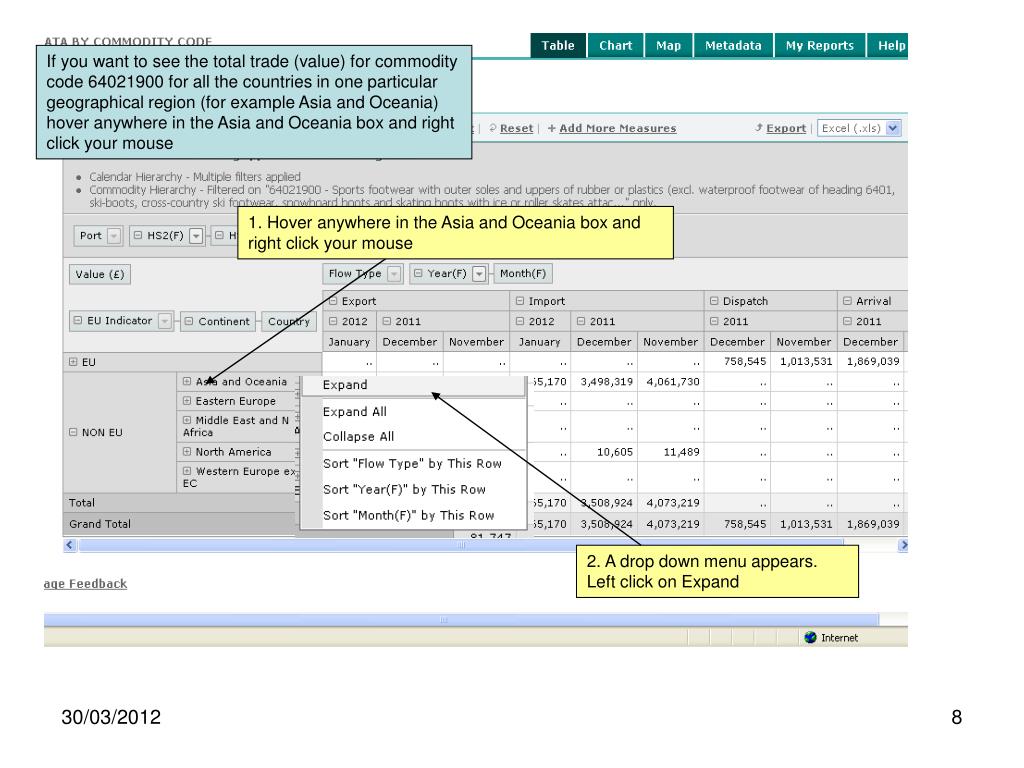Click the Country dimension button

289,321
